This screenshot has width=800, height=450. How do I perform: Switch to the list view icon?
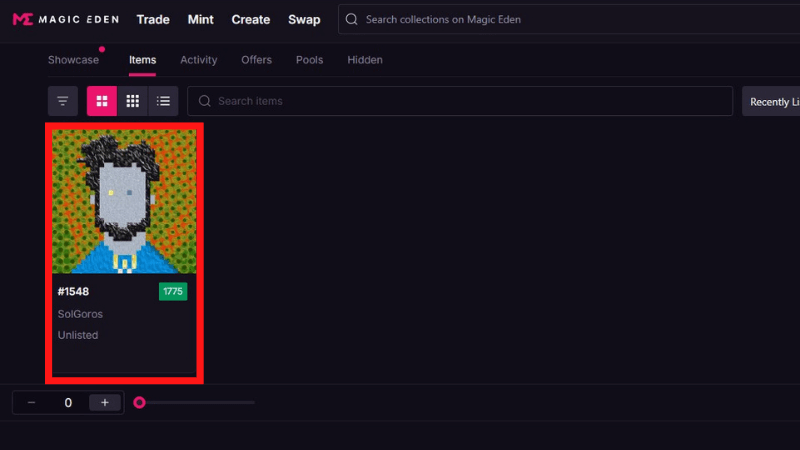pos(163,101)
